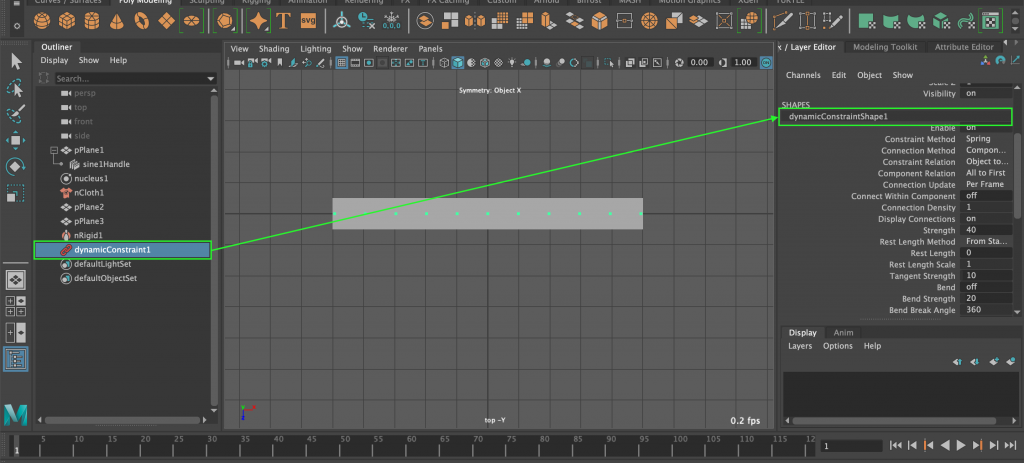Toggle viewport isolate select
This screenshot has height=463, width=1024.
pyautogui.click(x=609, y=63)
